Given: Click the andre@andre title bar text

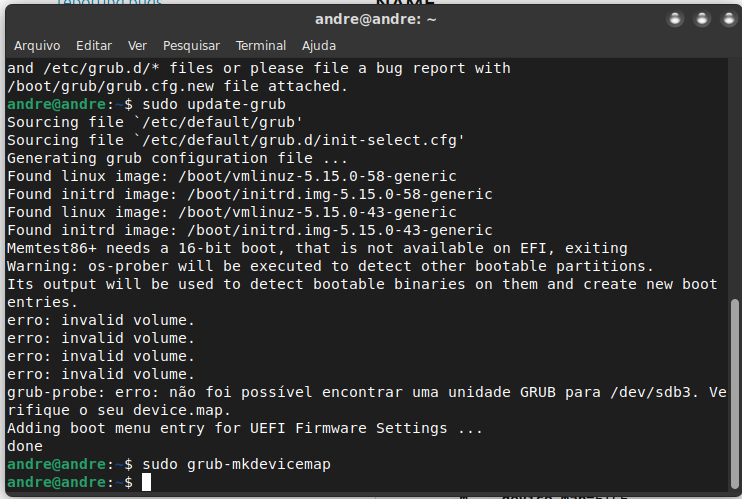Looking at the screenshot, I should tap(375, 19).
